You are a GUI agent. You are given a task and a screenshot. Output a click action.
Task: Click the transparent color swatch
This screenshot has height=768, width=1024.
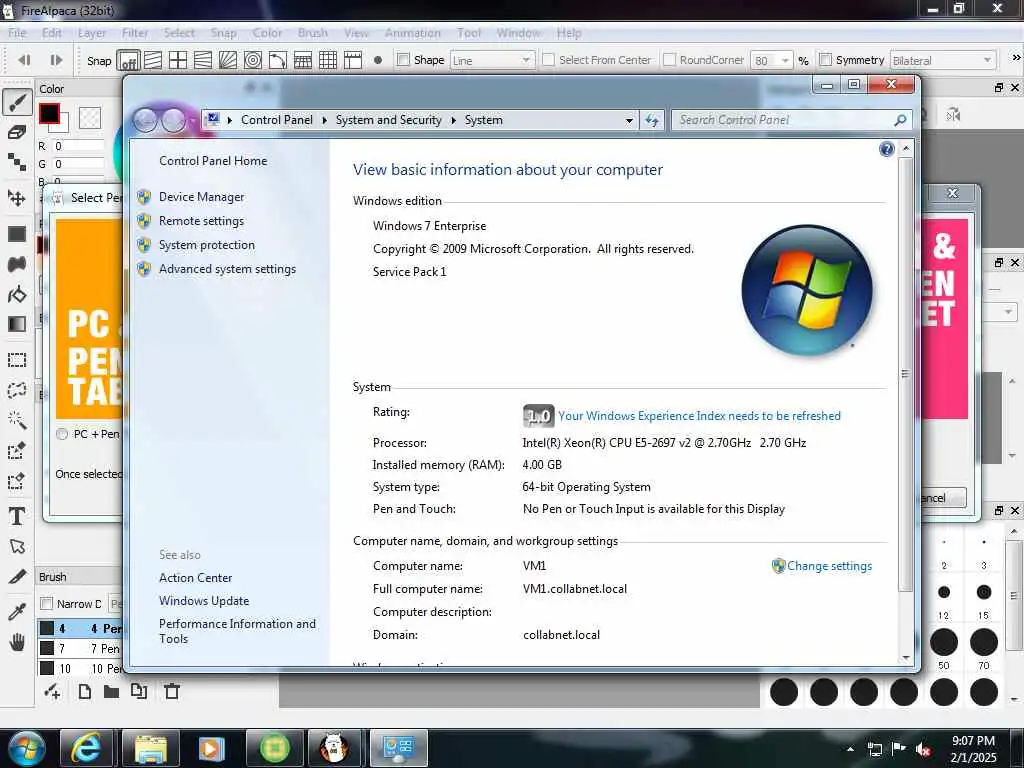[x=89, y=118]
